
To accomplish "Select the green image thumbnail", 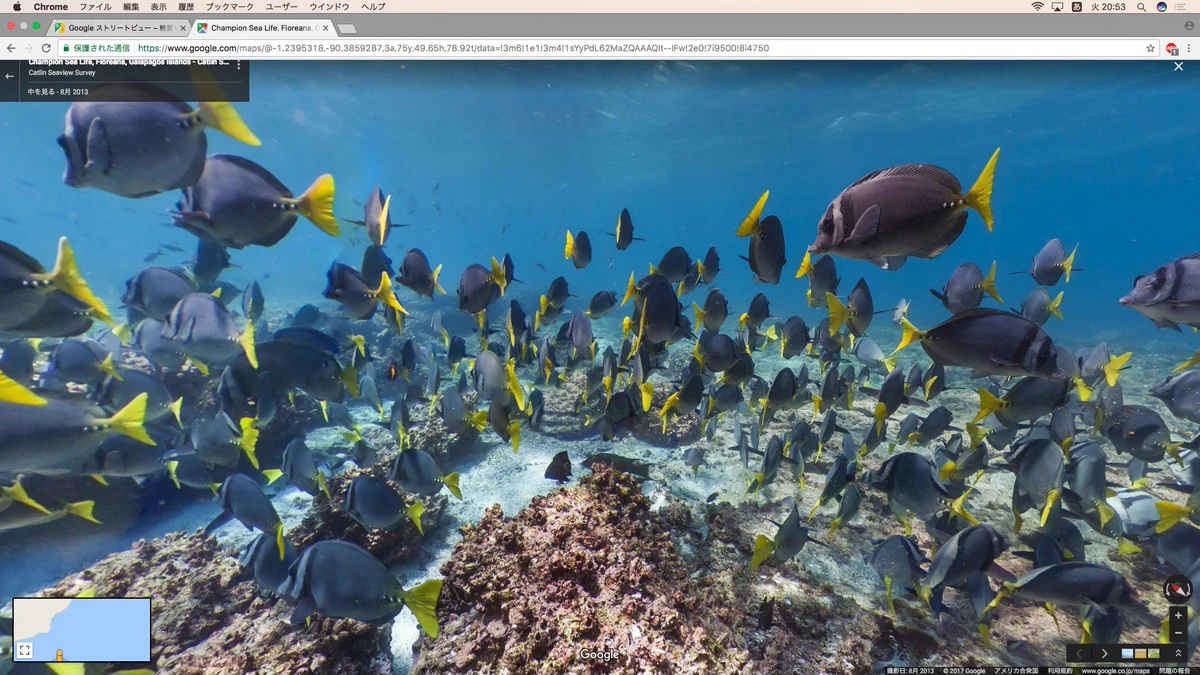I will pos(1153,653).
